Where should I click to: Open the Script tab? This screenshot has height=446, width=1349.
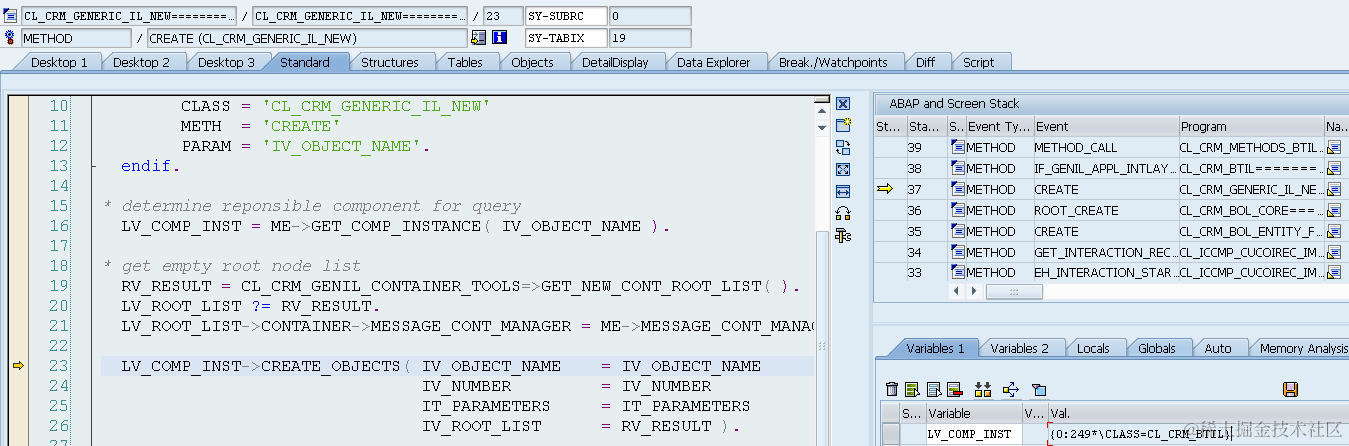pos(978,62)
